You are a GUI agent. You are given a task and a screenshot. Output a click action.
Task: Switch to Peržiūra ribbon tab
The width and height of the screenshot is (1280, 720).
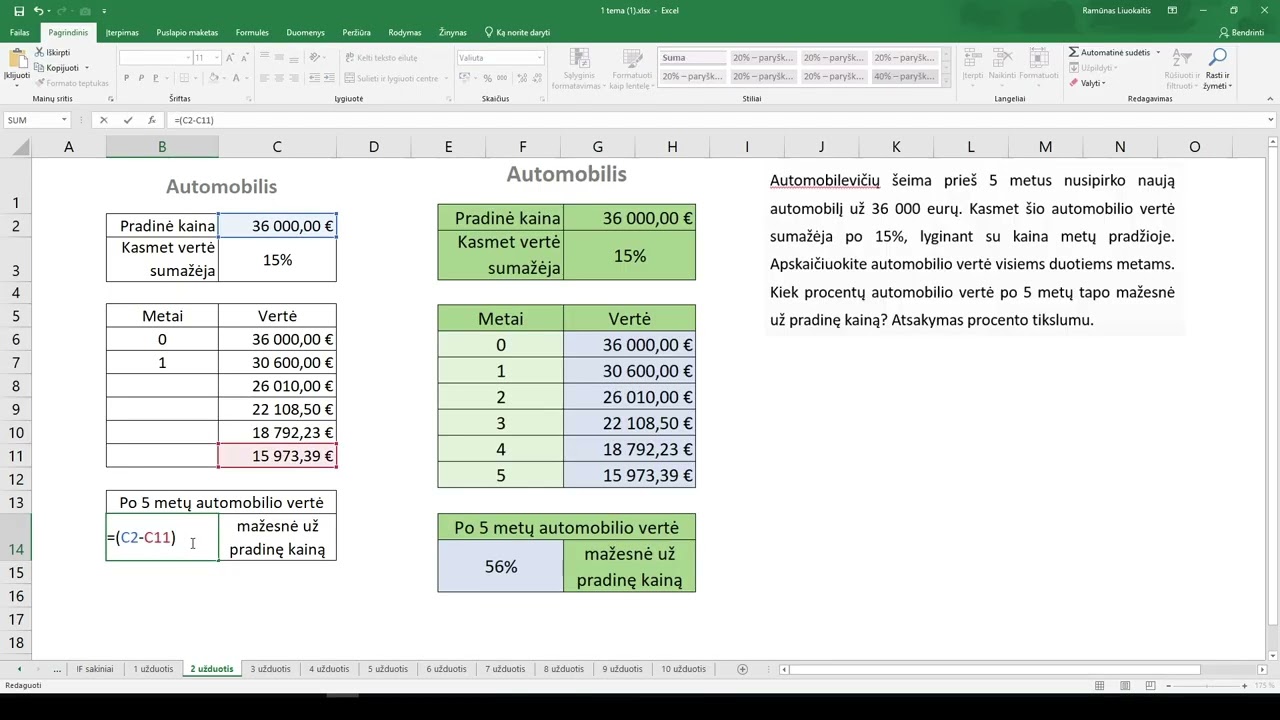coord(356,32)
